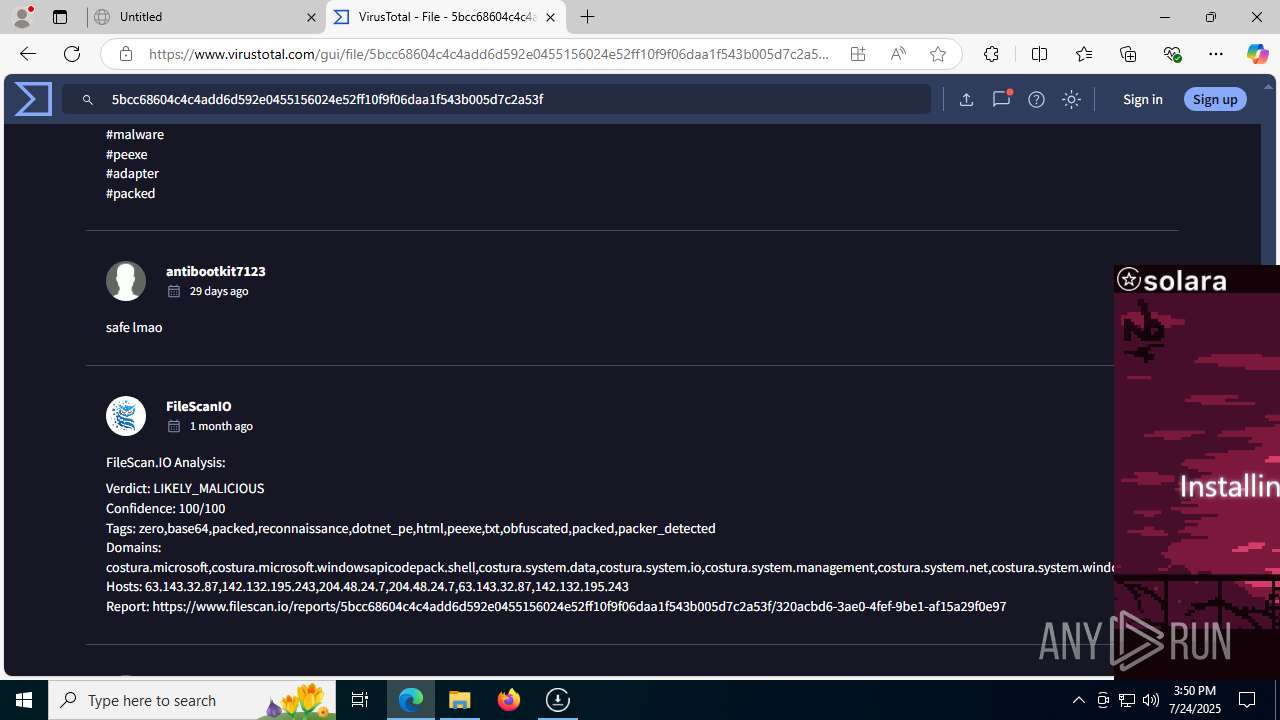Open the Favorites list icon

(1084, 54)
